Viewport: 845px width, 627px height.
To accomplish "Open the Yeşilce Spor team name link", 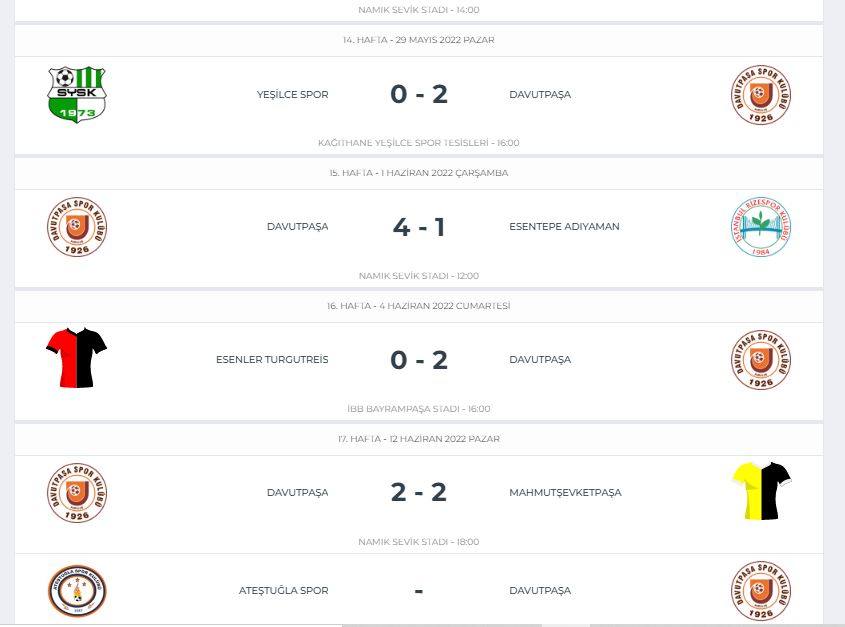I will tap(293, 94).
